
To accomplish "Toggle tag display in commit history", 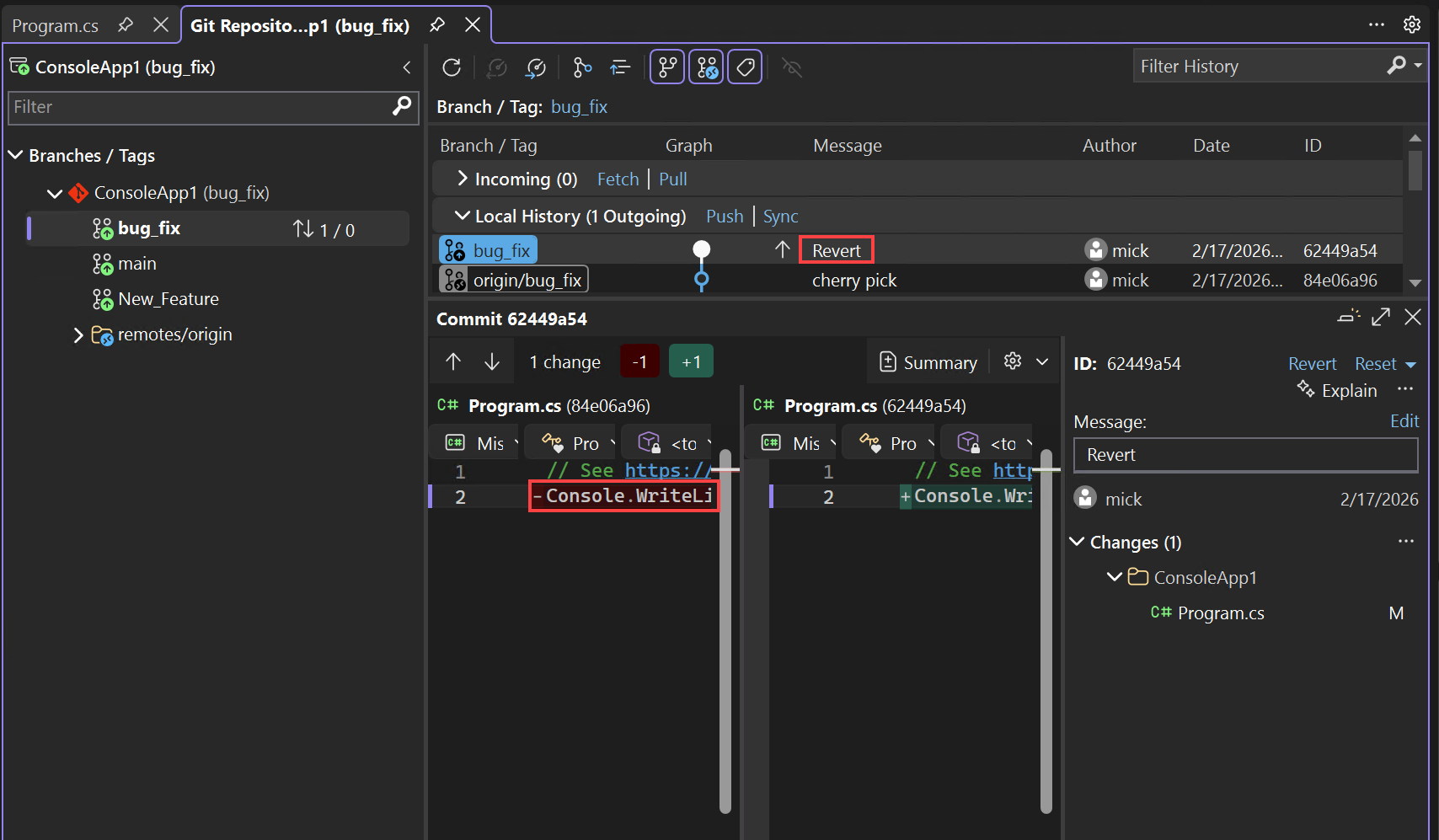I will 745,67.
